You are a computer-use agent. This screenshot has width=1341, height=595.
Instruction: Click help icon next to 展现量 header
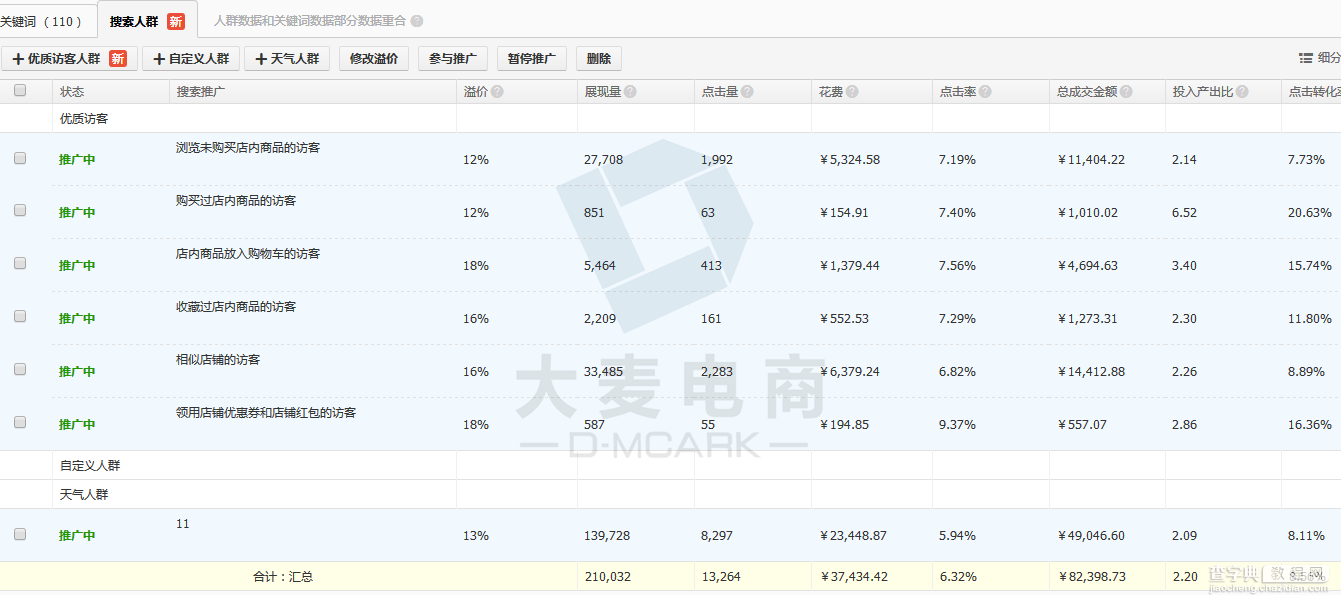coord(630,92)
